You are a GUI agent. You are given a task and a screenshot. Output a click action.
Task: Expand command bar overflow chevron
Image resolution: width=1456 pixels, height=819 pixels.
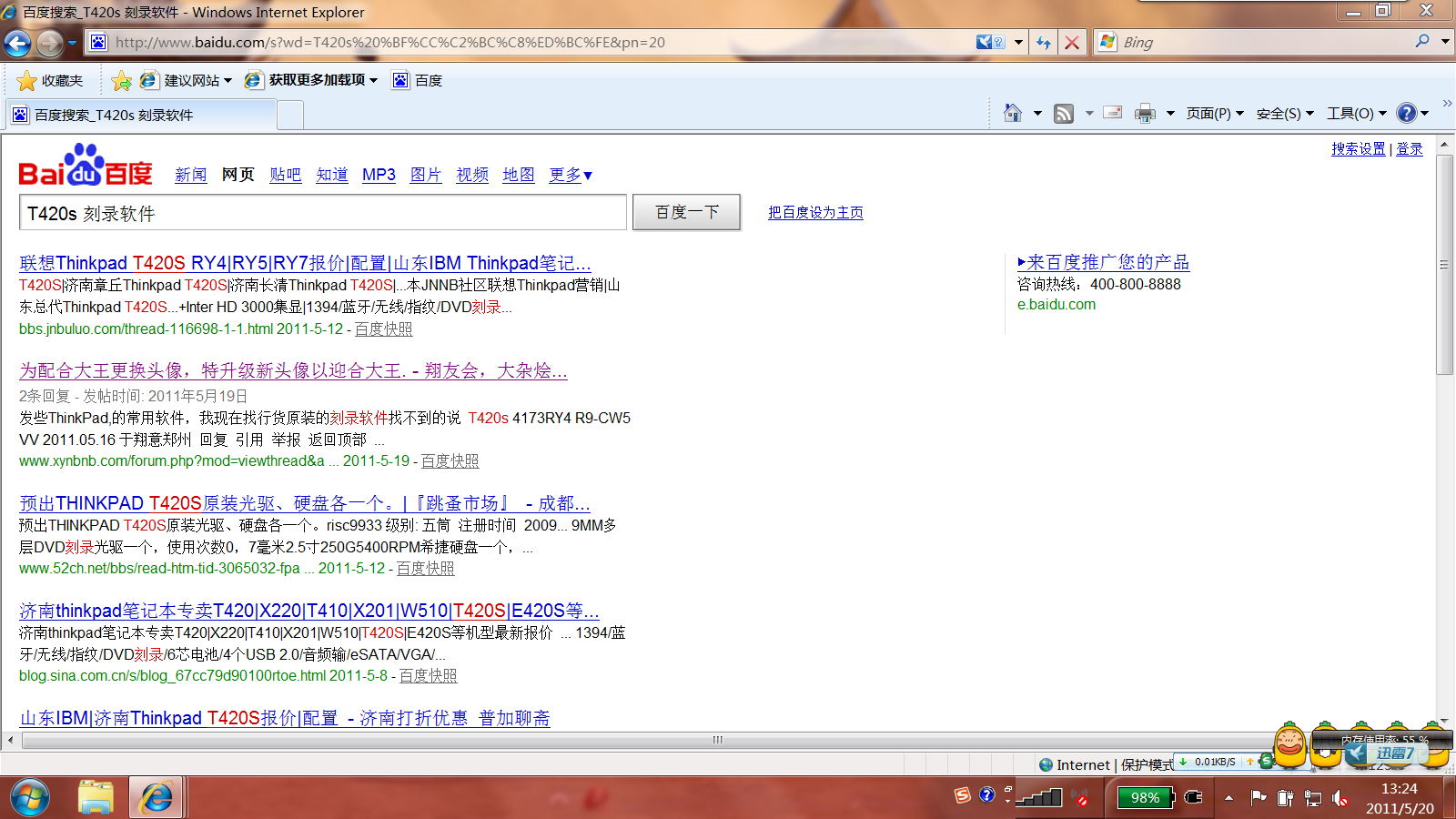1447,103
